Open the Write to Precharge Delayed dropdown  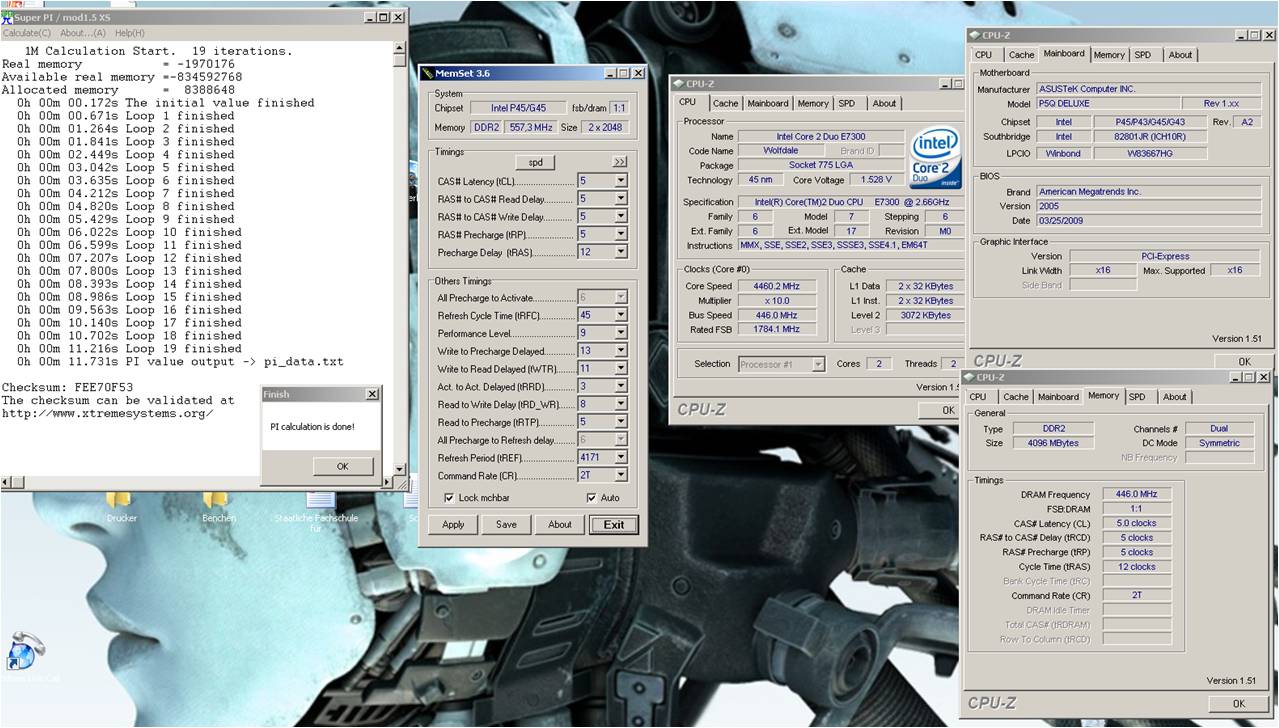[621, 351]
